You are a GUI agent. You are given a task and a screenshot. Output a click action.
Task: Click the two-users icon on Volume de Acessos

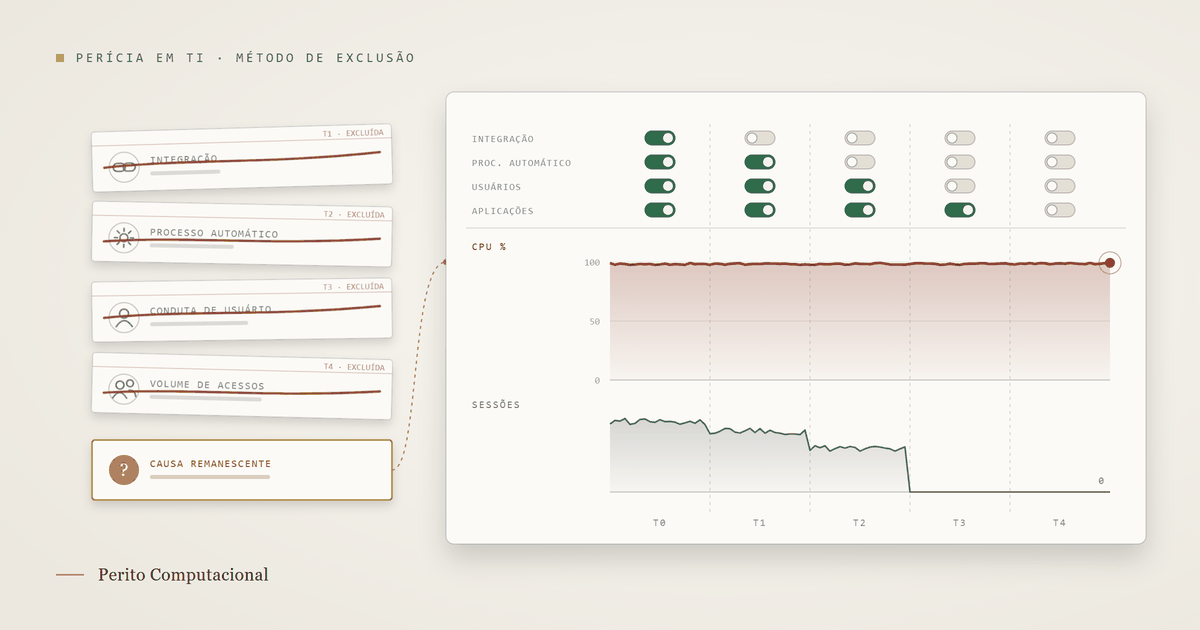point(123,388)
